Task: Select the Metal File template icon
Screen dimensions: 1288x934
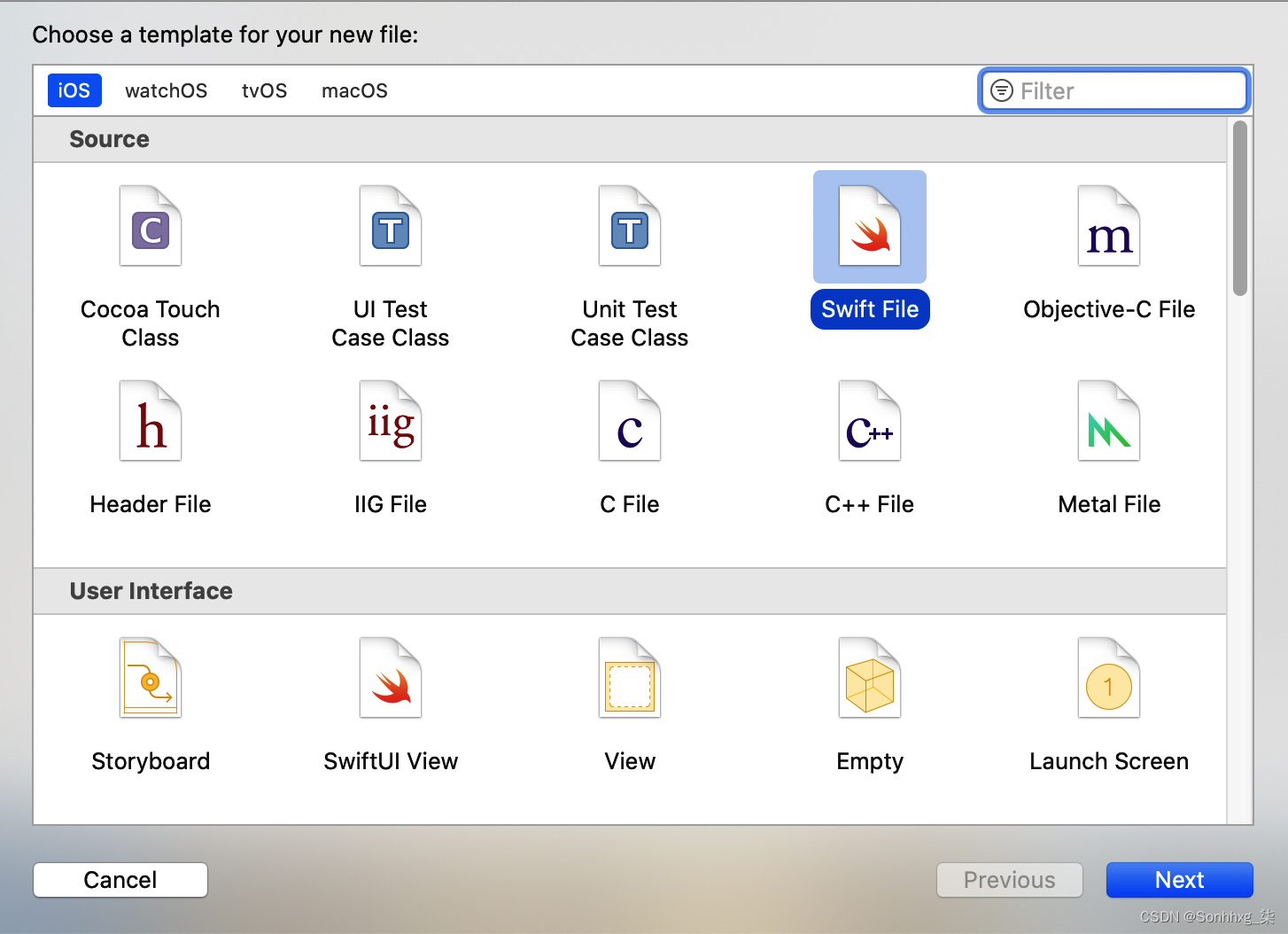Action: (x=1109, y=421)
